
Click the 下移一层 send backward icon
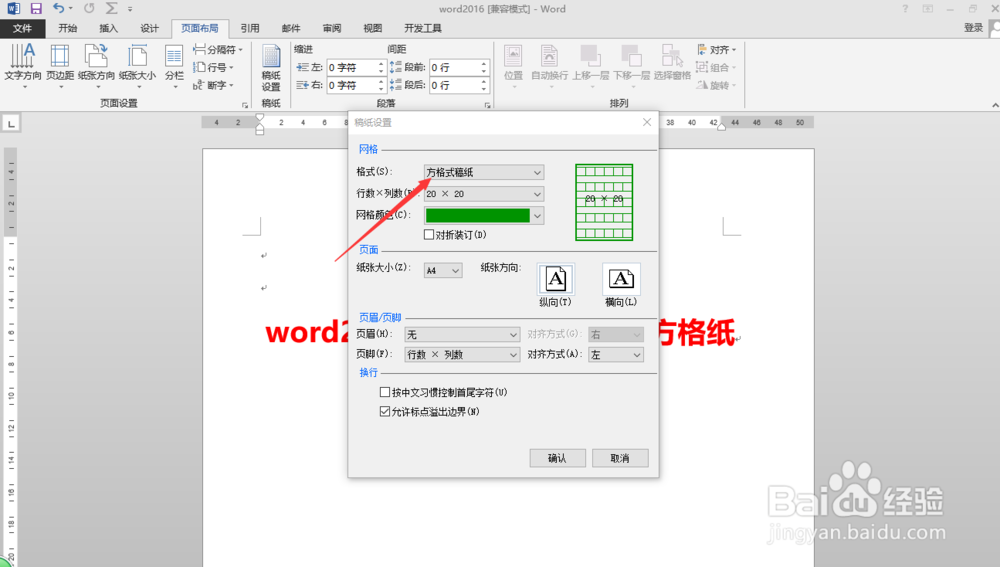point(631,66)
